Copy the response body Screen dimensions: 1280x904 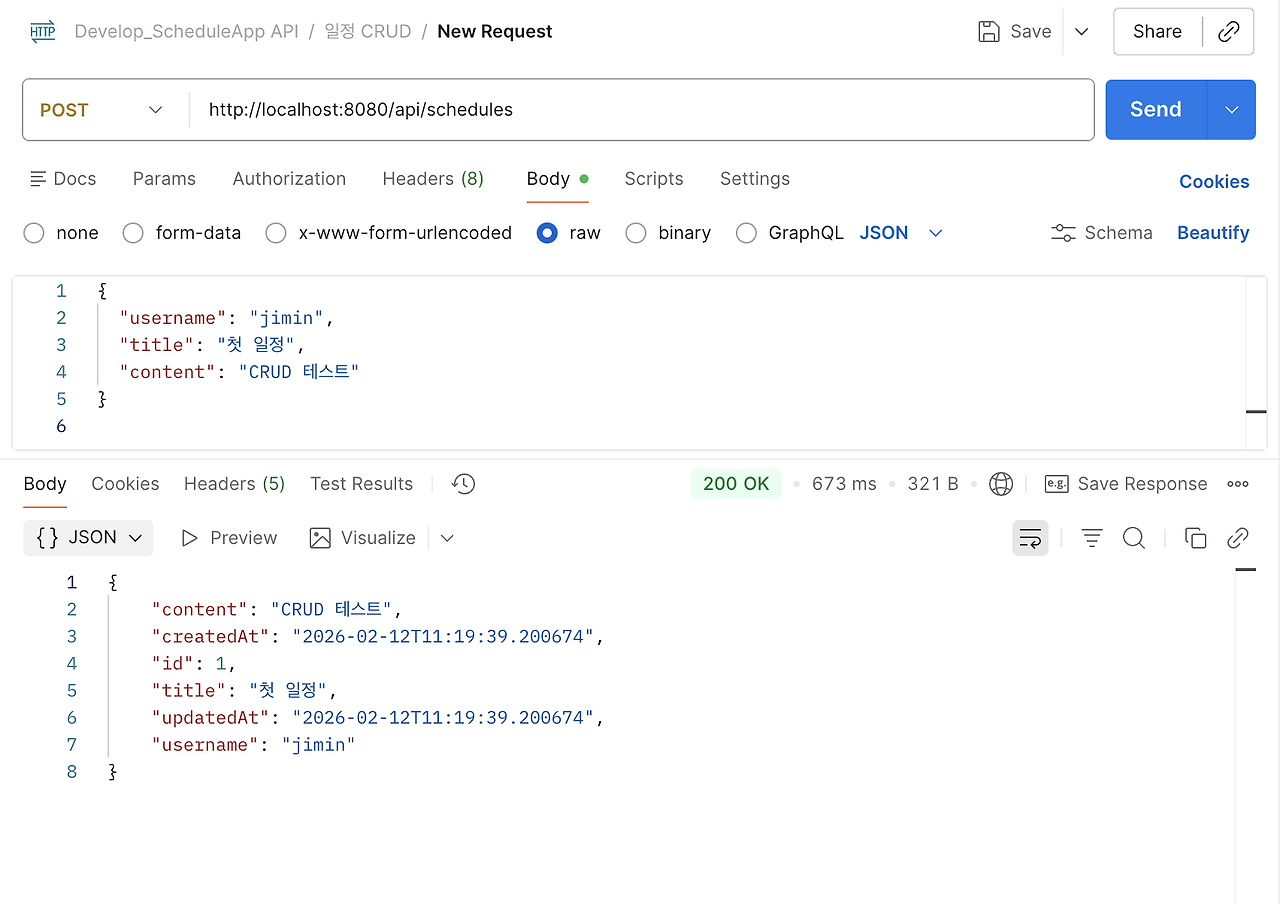[1195, 538]
